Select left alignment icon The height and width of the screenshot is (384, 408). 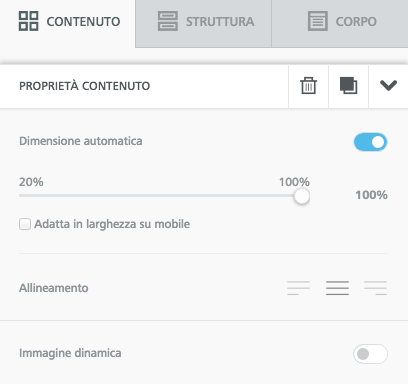click(x=298, y=288)
